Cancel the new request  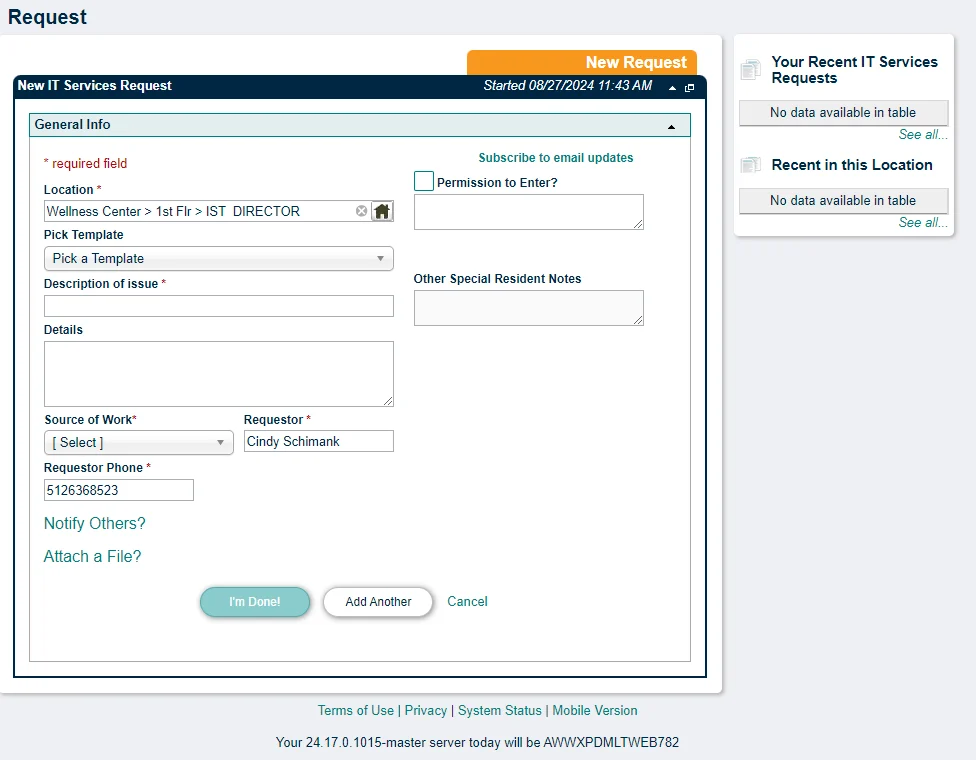pyautogui.click(x=467, y=601)
